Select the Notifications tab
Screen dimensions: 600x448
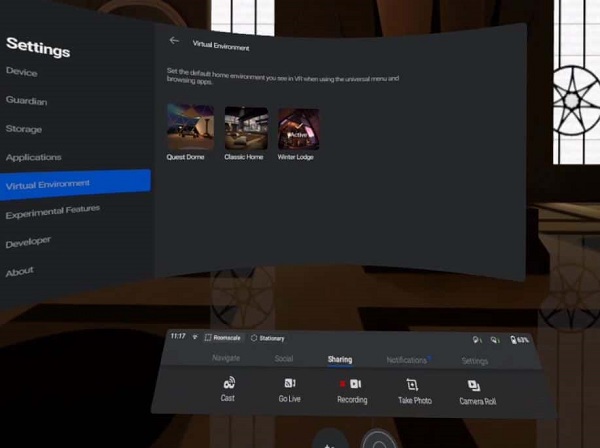(406, 360)
